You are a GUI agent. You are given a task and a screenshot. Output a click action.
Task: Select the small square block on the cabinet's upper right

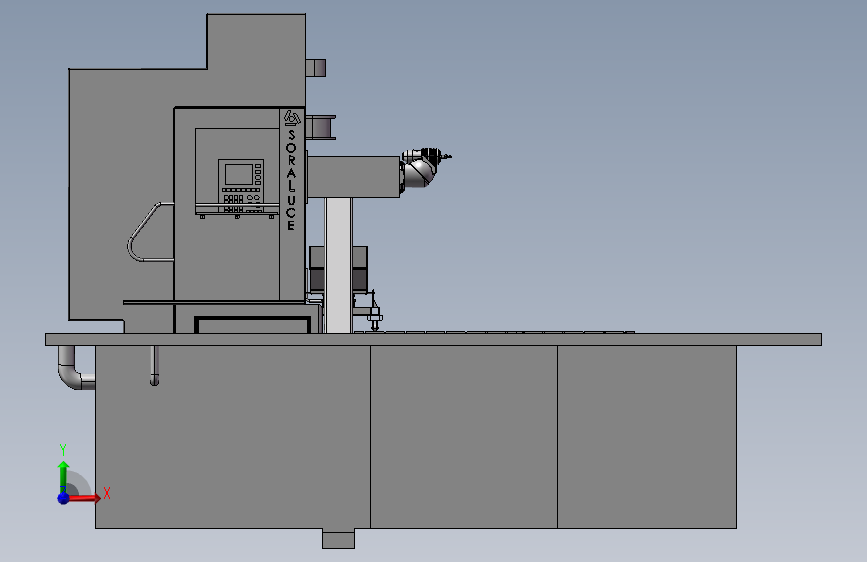(316, 68)
